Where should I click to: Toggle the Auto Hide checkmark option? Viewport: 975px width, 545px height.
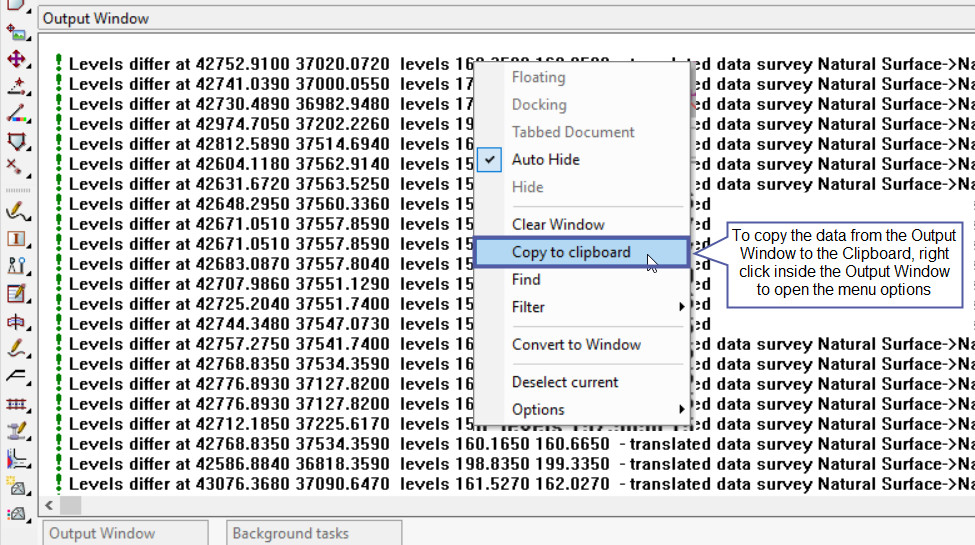(x=545, y=159)
